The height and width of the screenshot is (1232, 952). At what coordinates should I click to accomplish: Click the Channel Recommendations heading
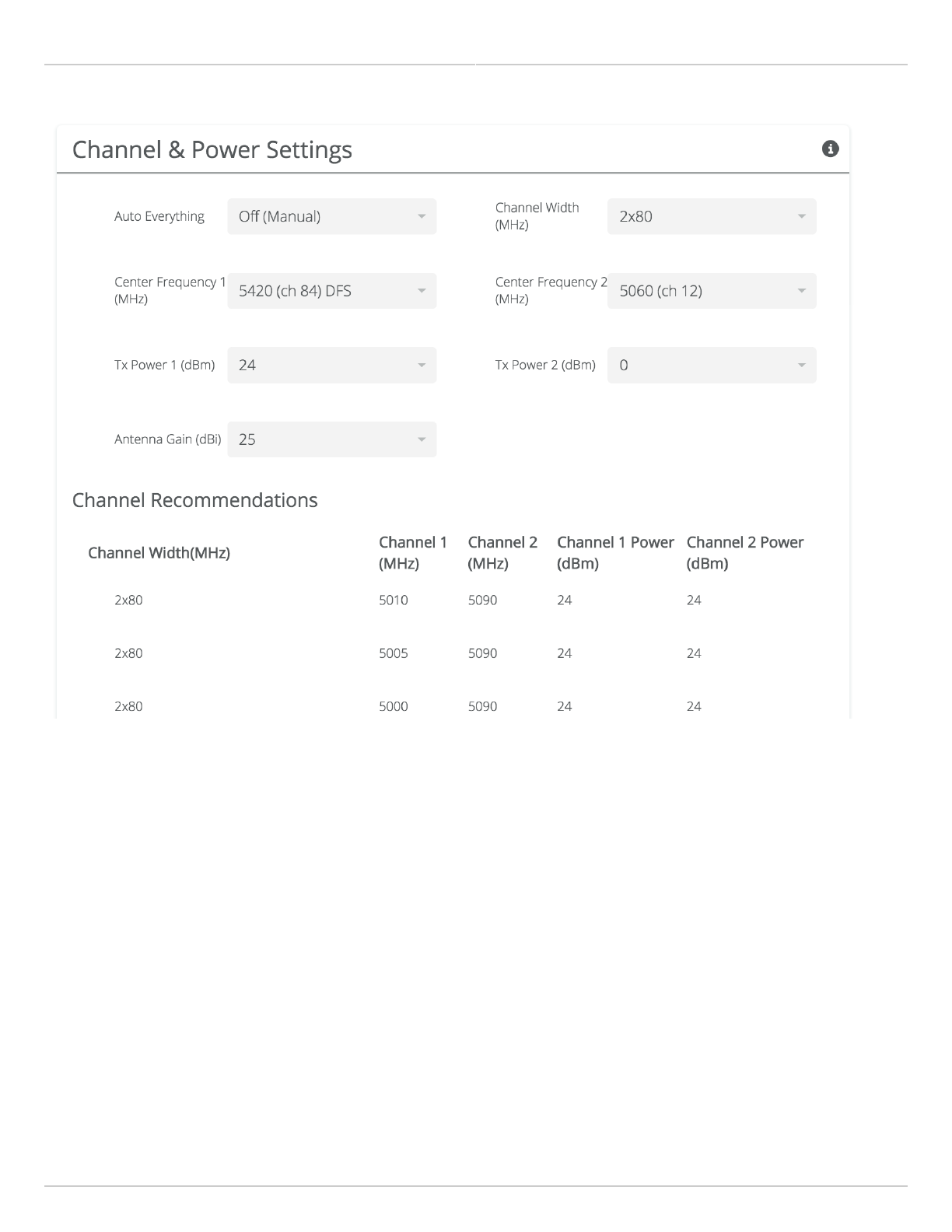(194, 500)
